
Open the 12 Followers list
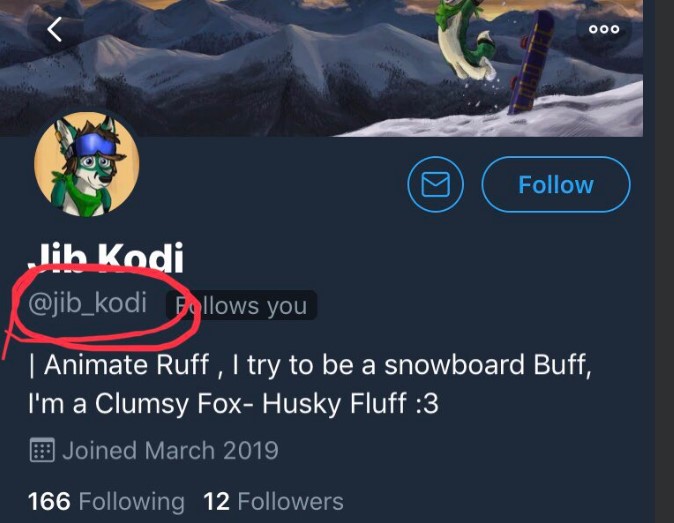(x=273, y=501)
